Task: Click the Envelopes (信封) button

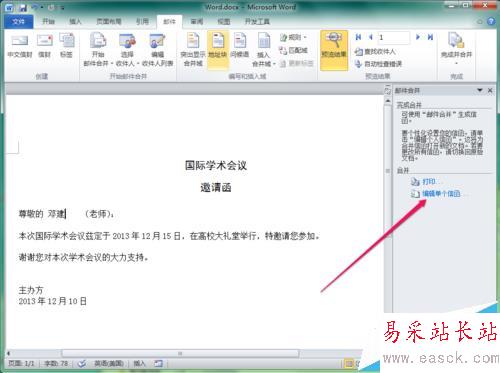Action: coord(44,46)
